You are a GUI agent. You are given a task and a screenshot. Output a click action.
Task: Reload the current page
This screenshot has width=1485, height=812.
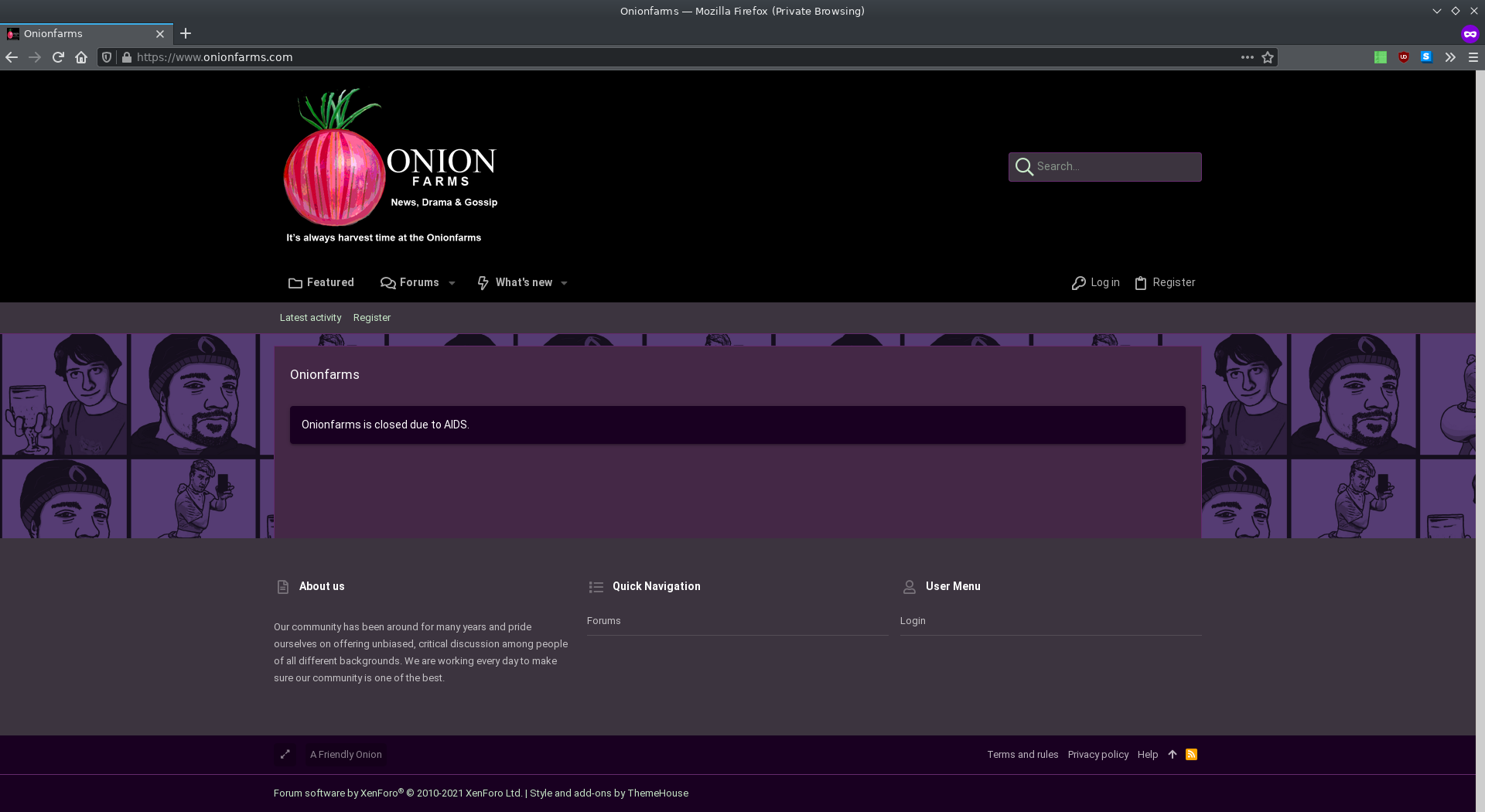tap(58, 57)
